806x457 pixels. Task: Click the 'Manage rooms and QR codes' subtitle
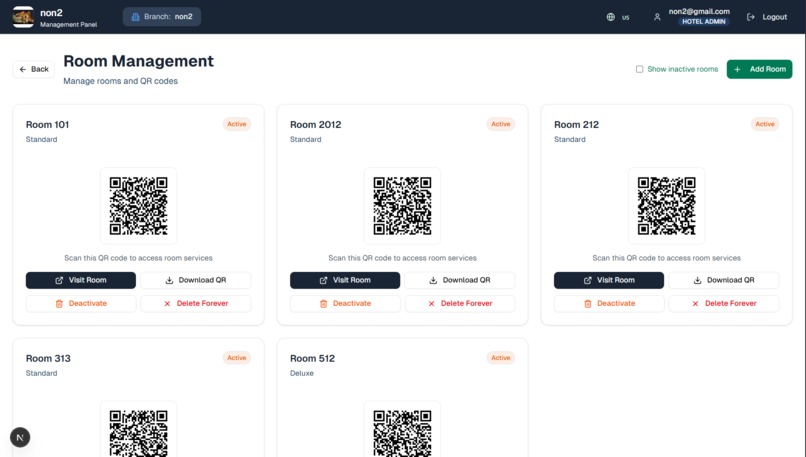(120, 81)
